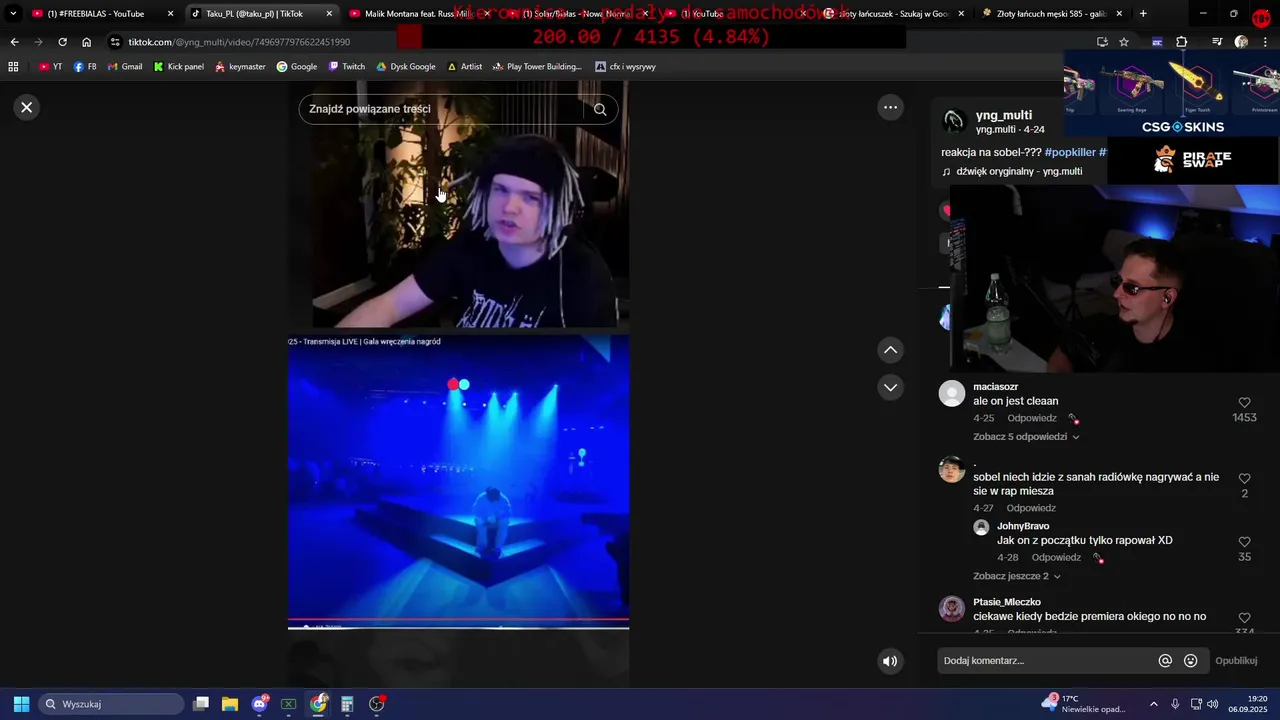
Task: Click the Opublikuj post button
Action: [x=1236, y=661]
